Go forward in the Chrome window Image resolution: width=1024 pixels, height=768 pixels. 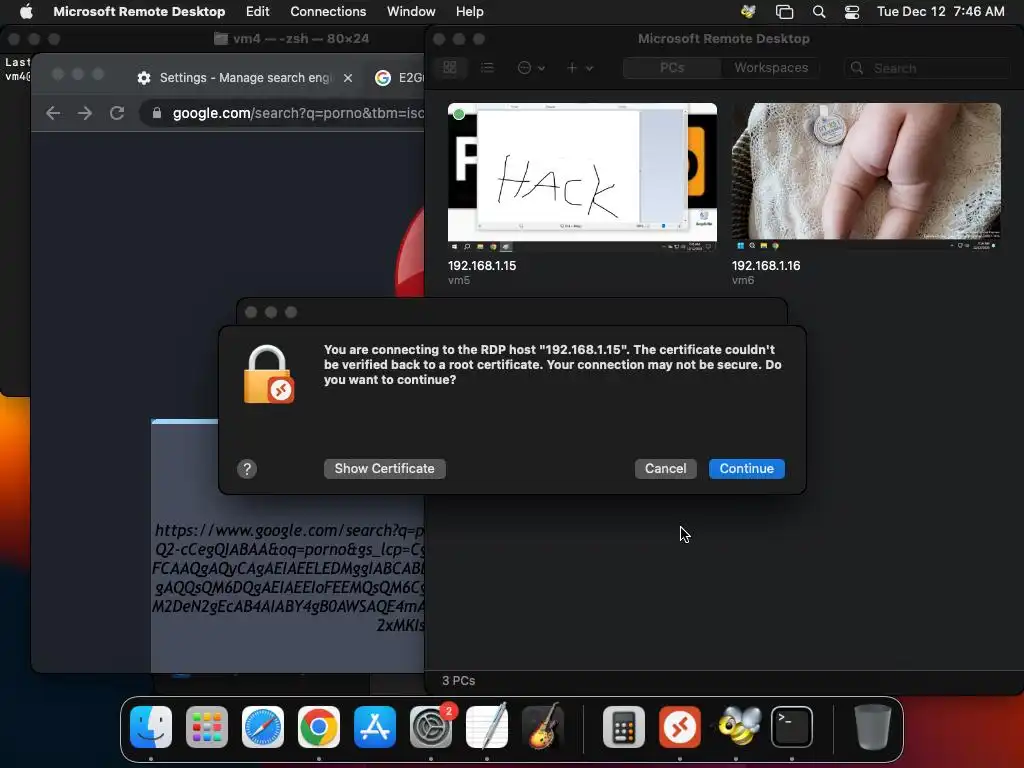[85, 113]
